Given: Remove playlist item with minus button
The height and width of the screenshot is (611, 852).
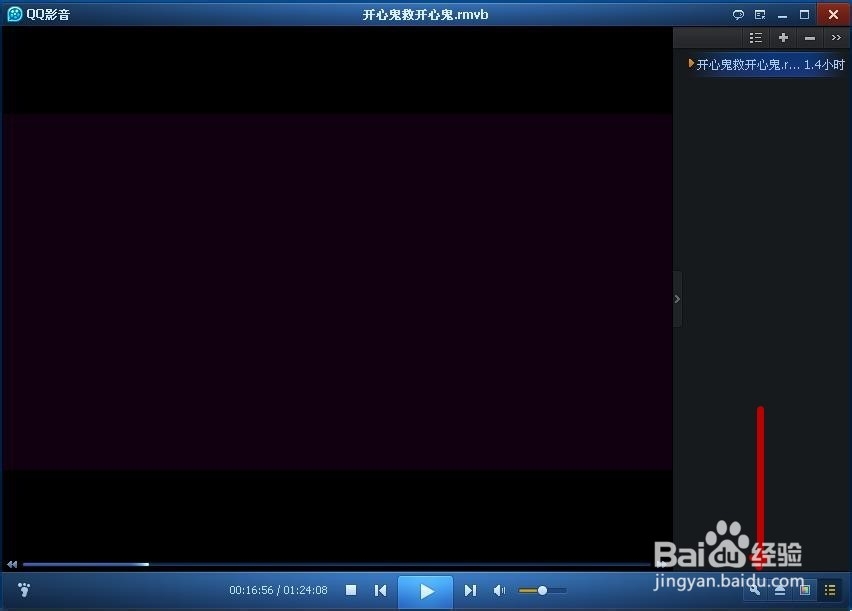Looking at the screenshot, I should [810, 38].
